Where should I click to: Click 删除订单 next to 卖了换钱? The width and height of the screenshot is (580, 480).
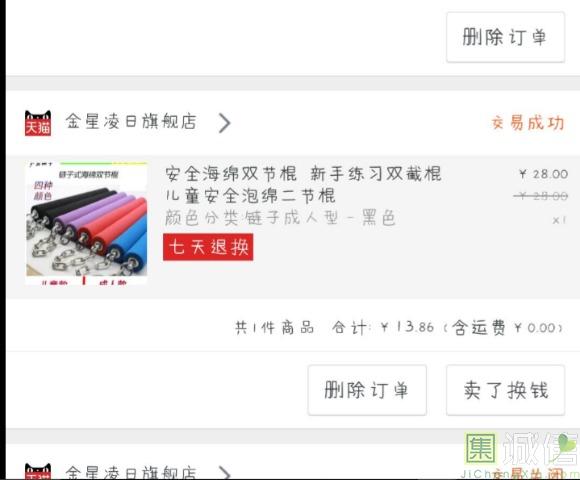click(x=367, y=390)
